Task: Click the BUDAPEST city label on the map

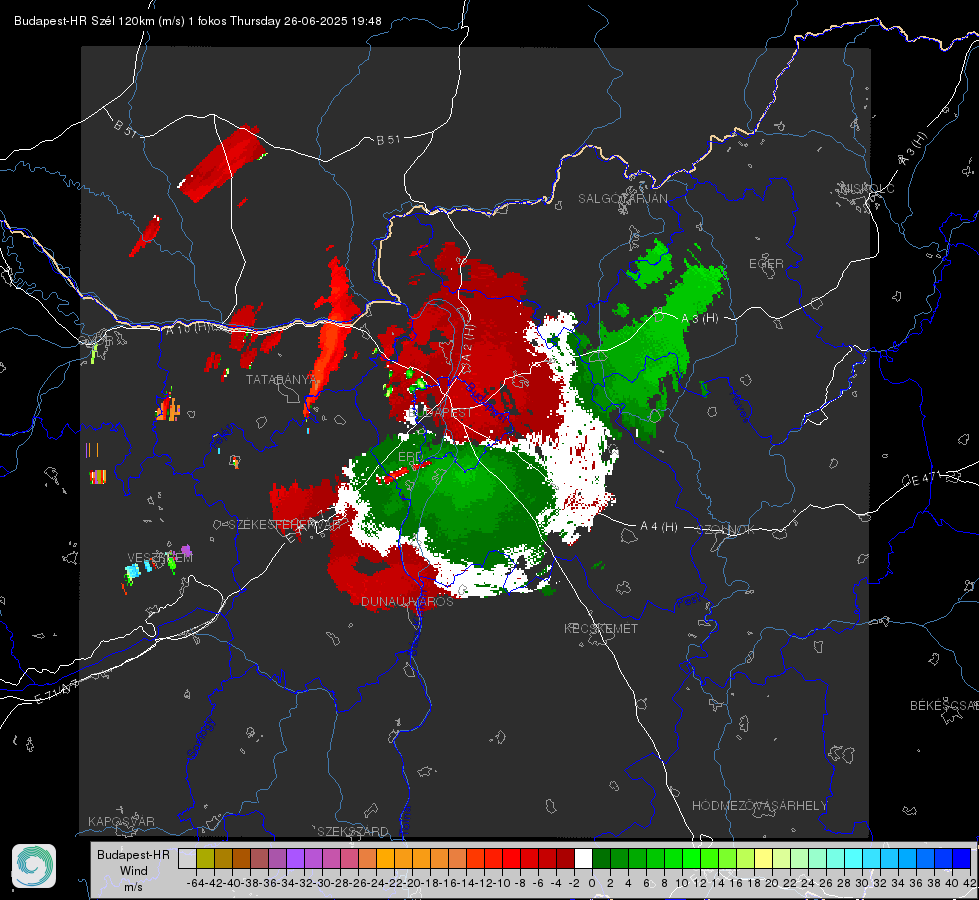Action: [x=440, y=412]
